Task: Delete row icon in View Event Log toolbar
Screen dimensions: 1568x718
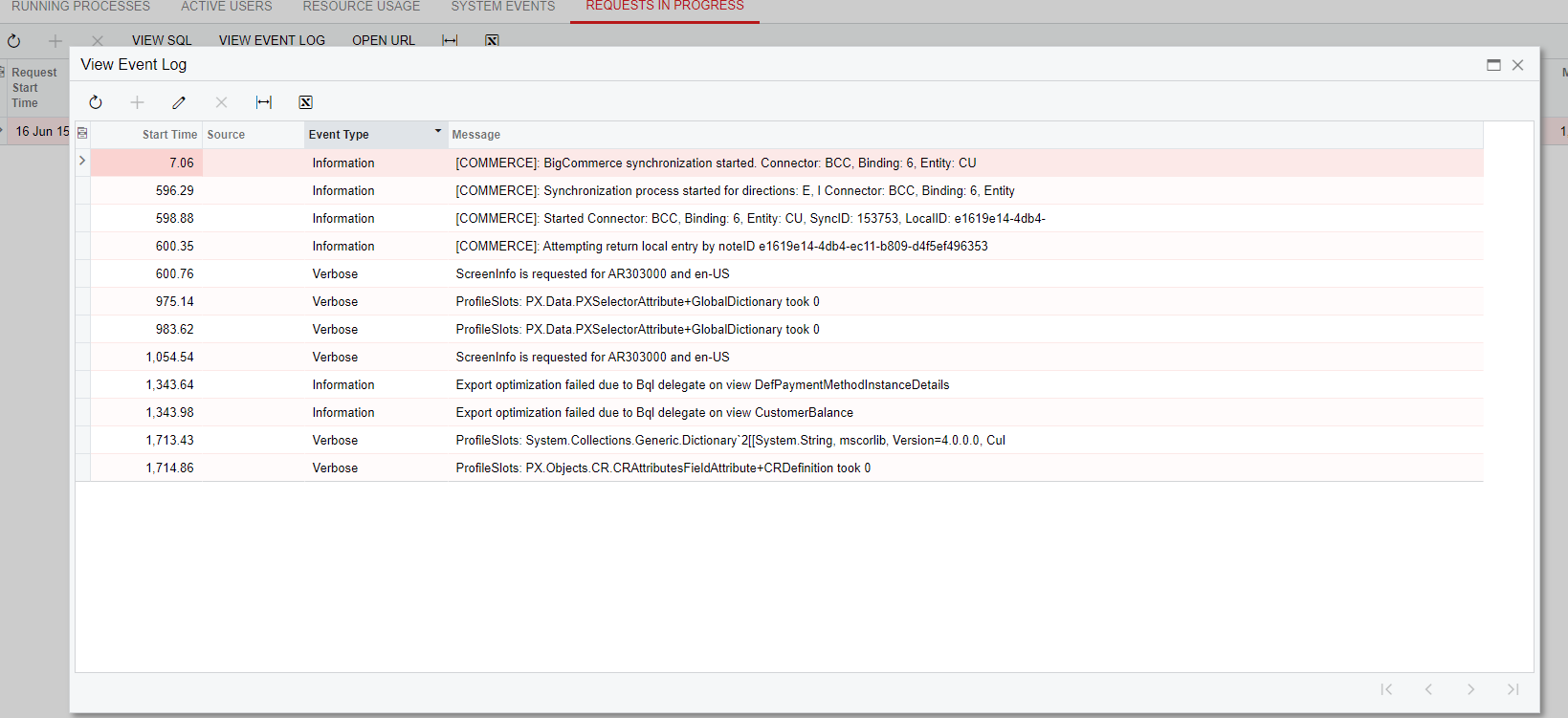Action: 221,102
